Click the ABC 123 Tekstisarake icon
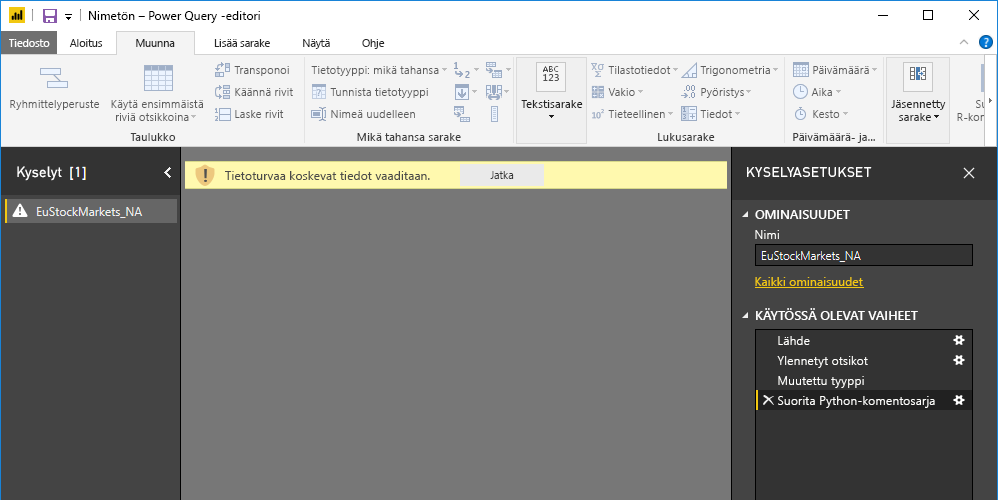This screenshot has height=500, width=998. (551, 77)
